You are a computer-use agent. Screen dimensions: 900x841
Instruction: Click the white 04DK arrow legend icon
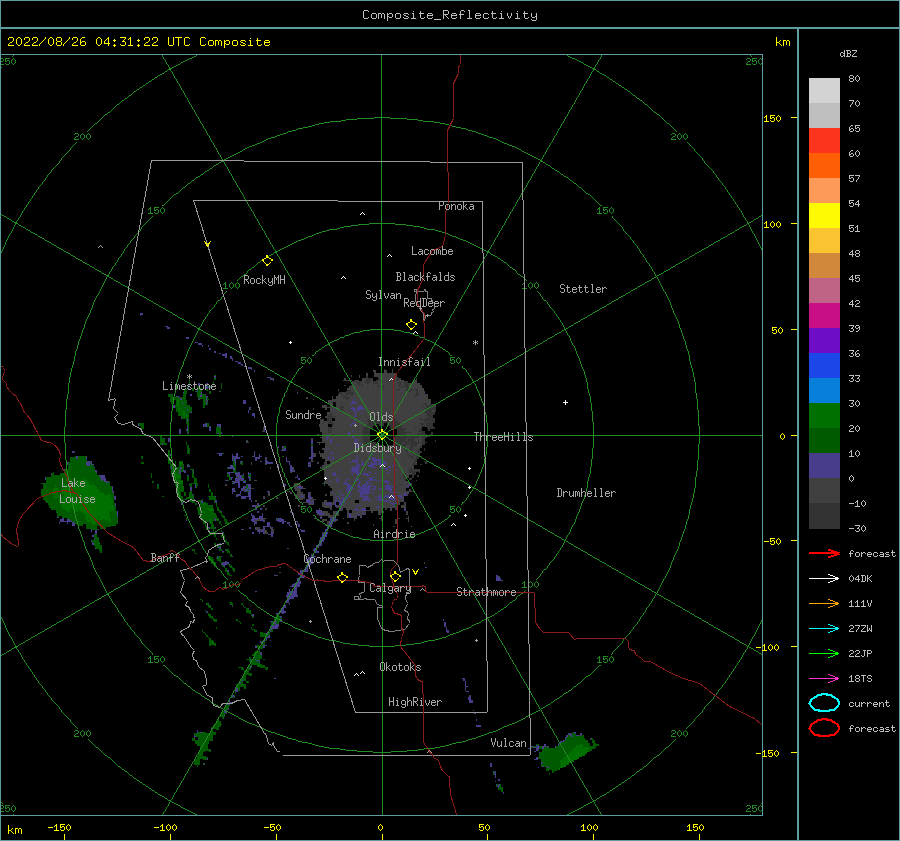pyautogui.click(x=824, y=579)
